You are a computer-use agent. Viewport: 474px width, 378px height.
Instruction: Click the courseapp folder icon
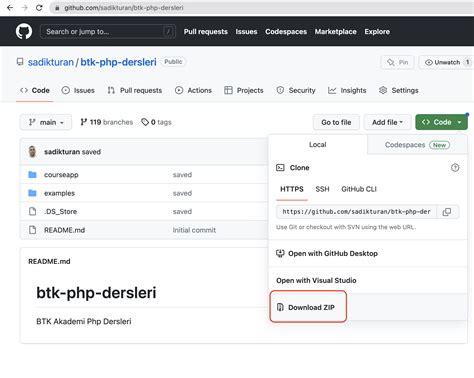32,175
